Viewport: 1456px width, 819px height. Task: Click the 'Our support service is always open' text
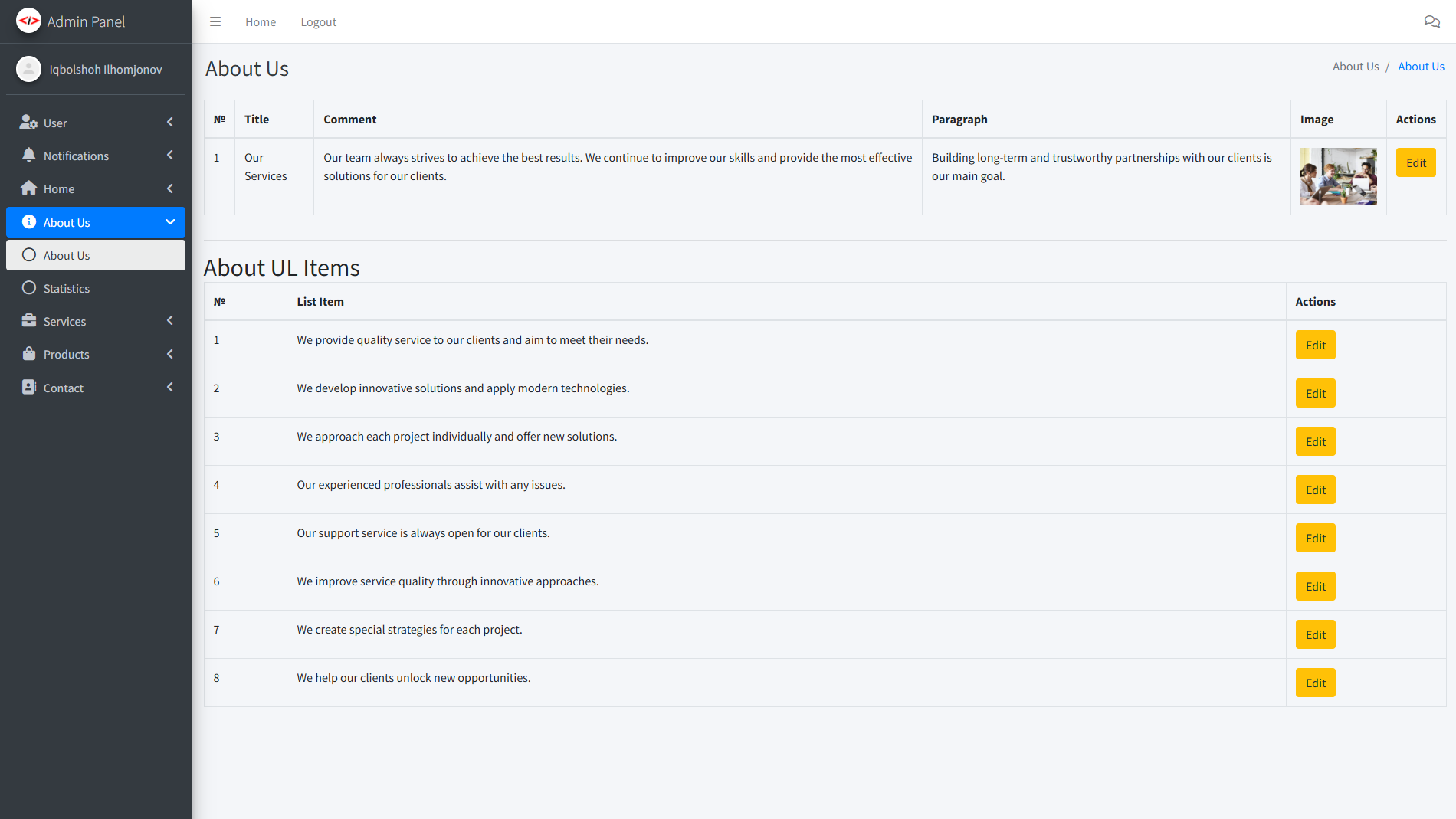tap(423, 533)
